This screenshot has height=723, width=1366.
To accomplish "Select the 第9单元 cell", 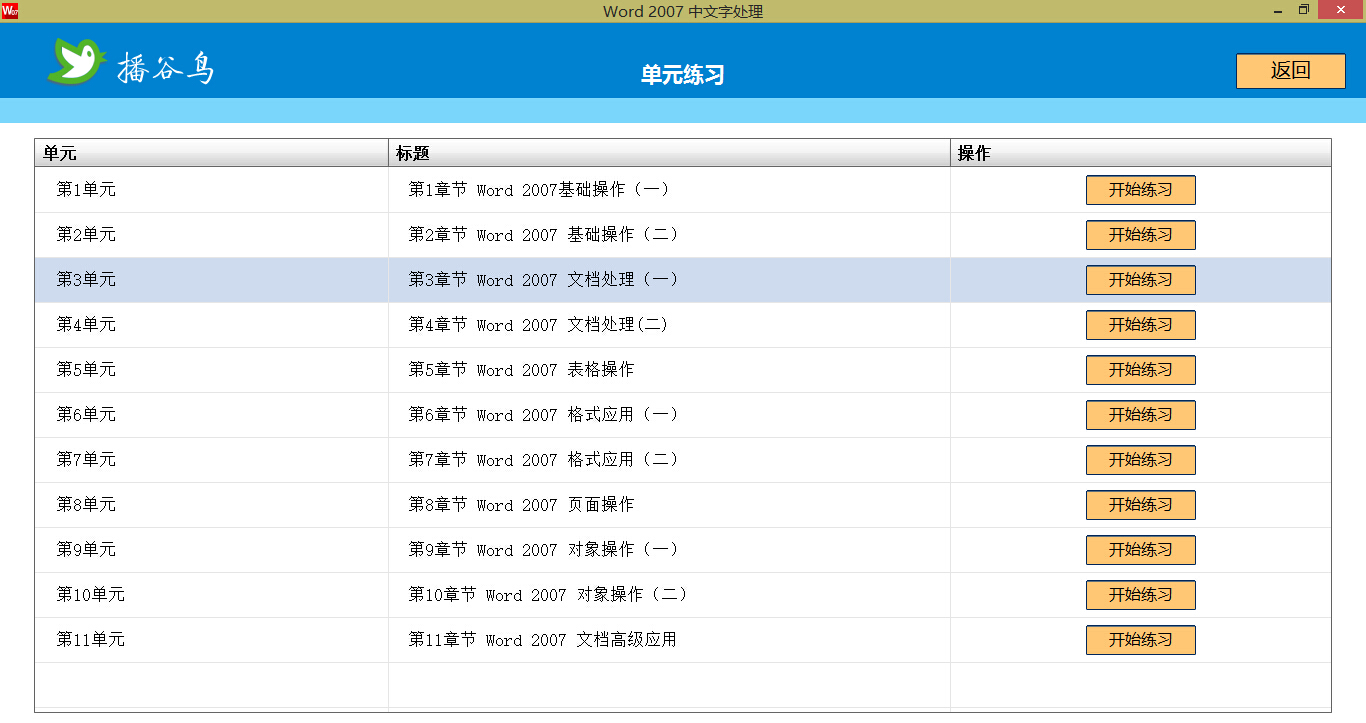I will [x=211, y=550].
